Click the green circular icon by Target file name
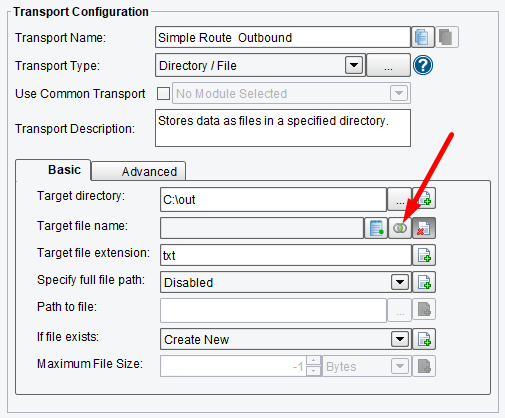The width and height of the screenshot is (505, 418). pyautogui.click(x=400, y=228)
